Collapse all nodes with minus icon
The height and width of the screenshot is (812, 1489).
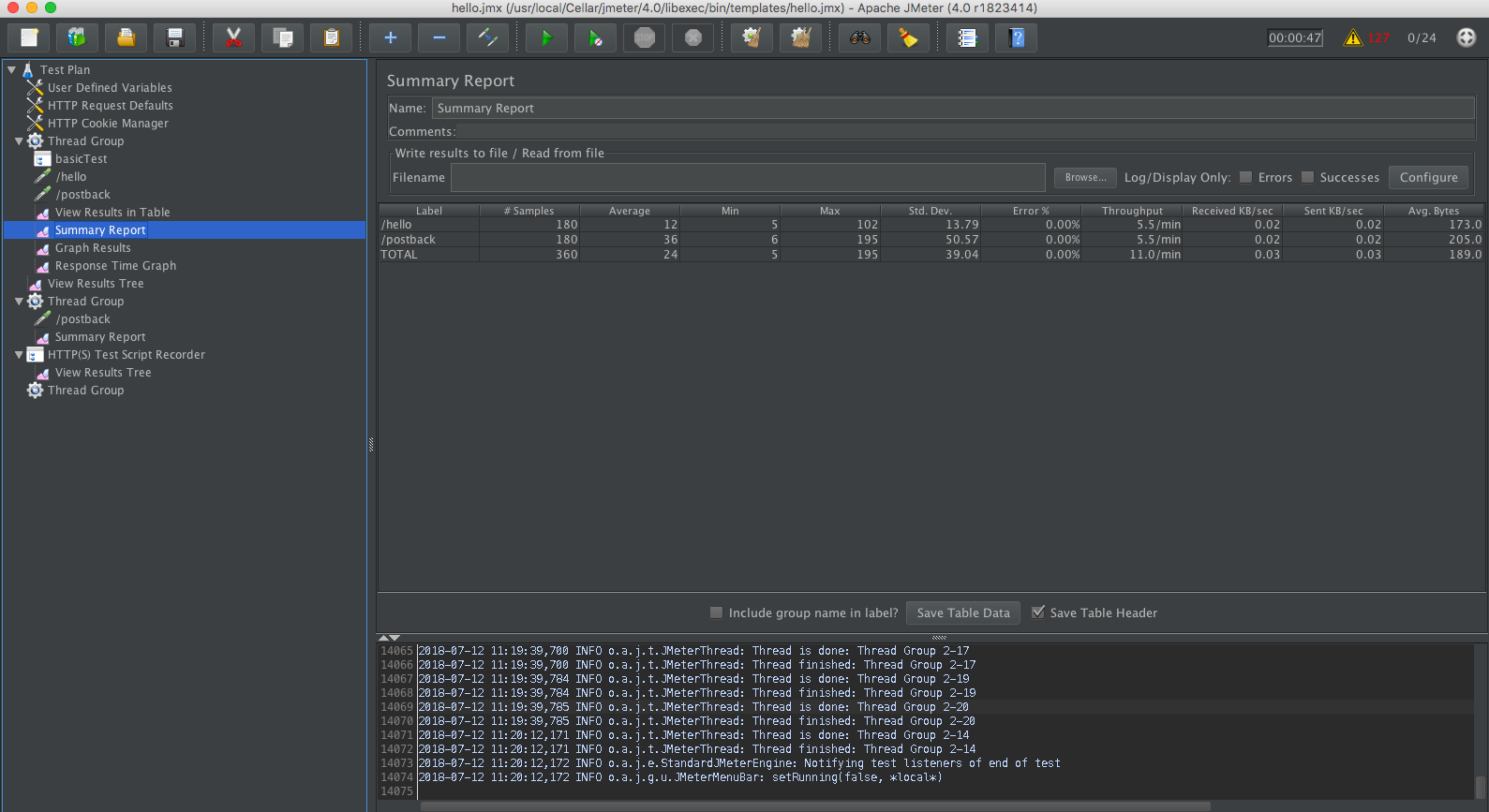(x=439, y=37)
